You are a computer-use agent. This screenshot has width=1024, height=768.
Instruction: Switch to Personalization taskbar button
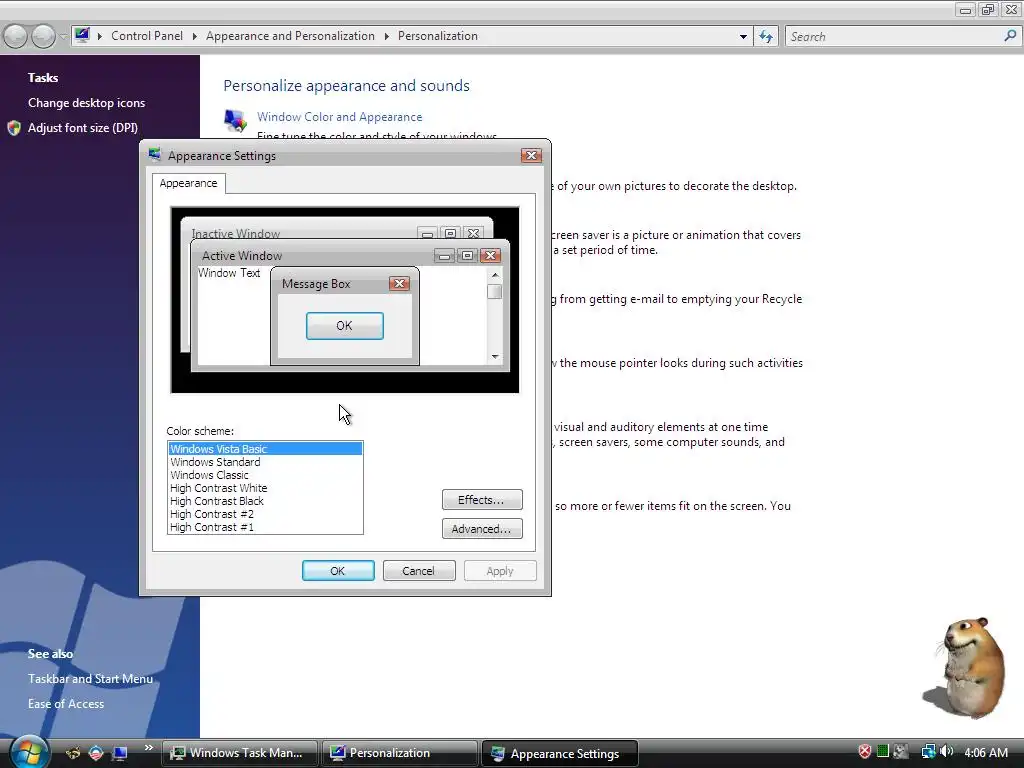tap(400, 753)
